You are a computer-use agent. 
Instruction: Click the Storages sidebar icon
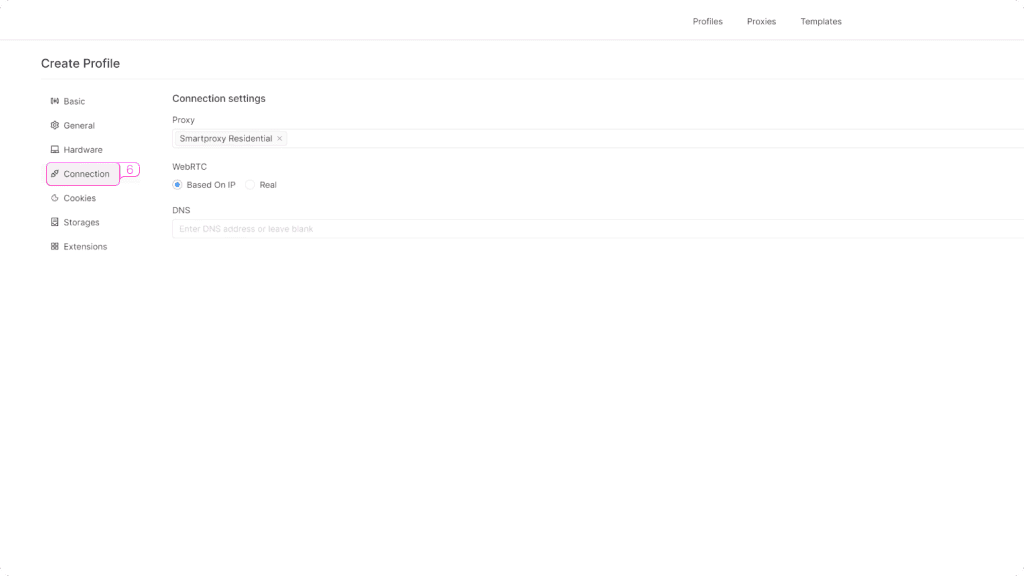click(55, 222)
